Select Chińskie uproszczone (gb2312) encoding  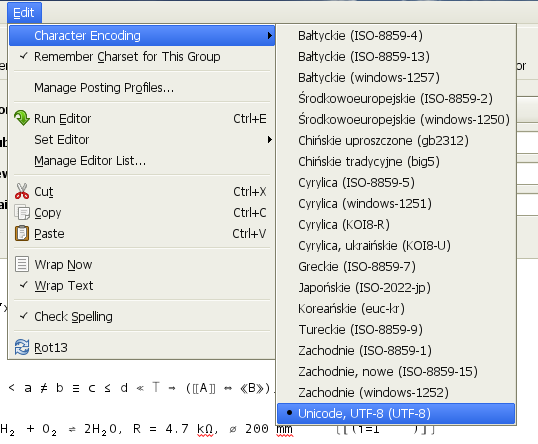(x=396, y=140)
